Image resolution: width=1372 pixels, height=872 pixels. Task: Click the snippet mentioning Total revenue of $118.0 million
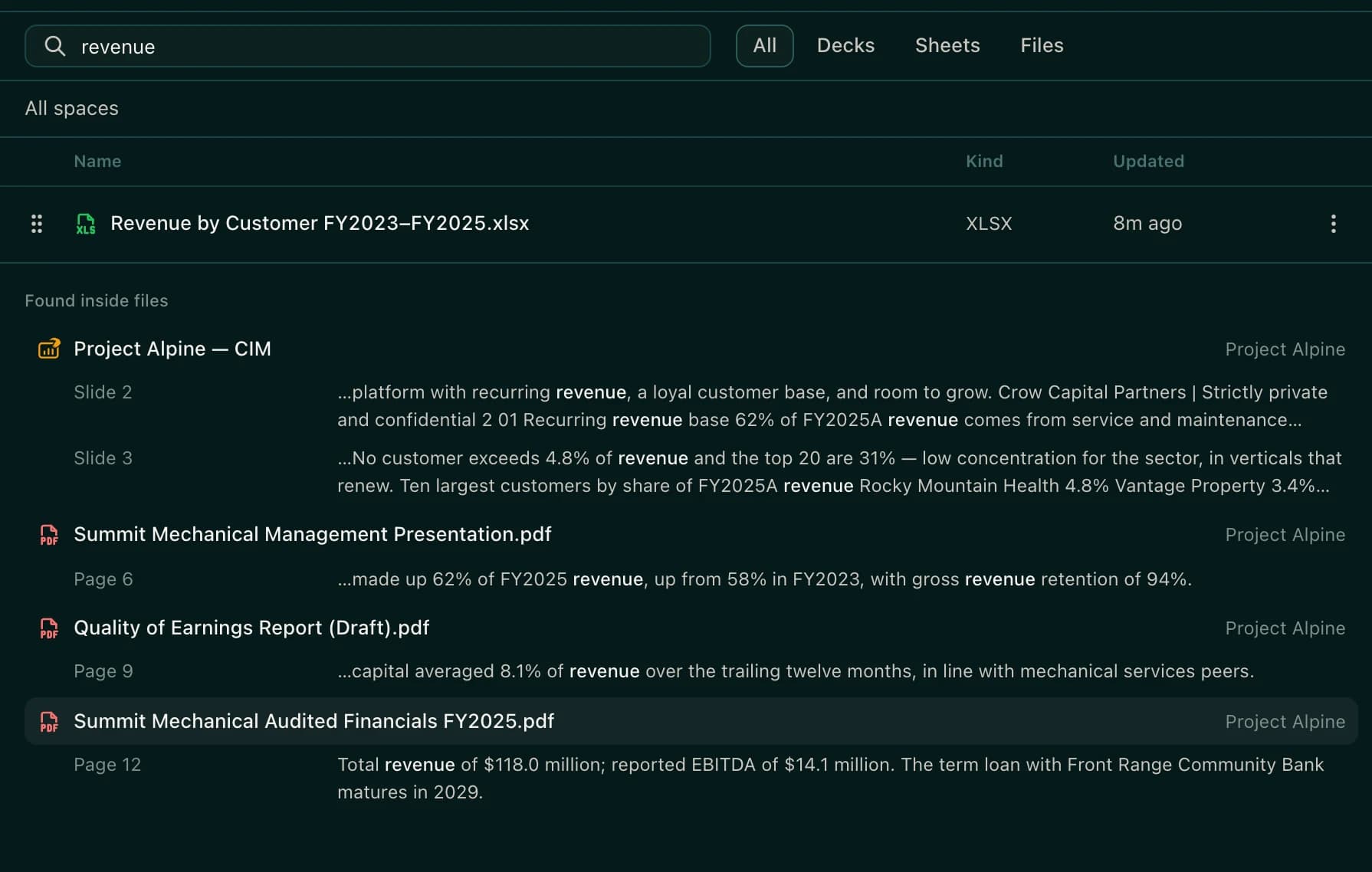(831, 779)
